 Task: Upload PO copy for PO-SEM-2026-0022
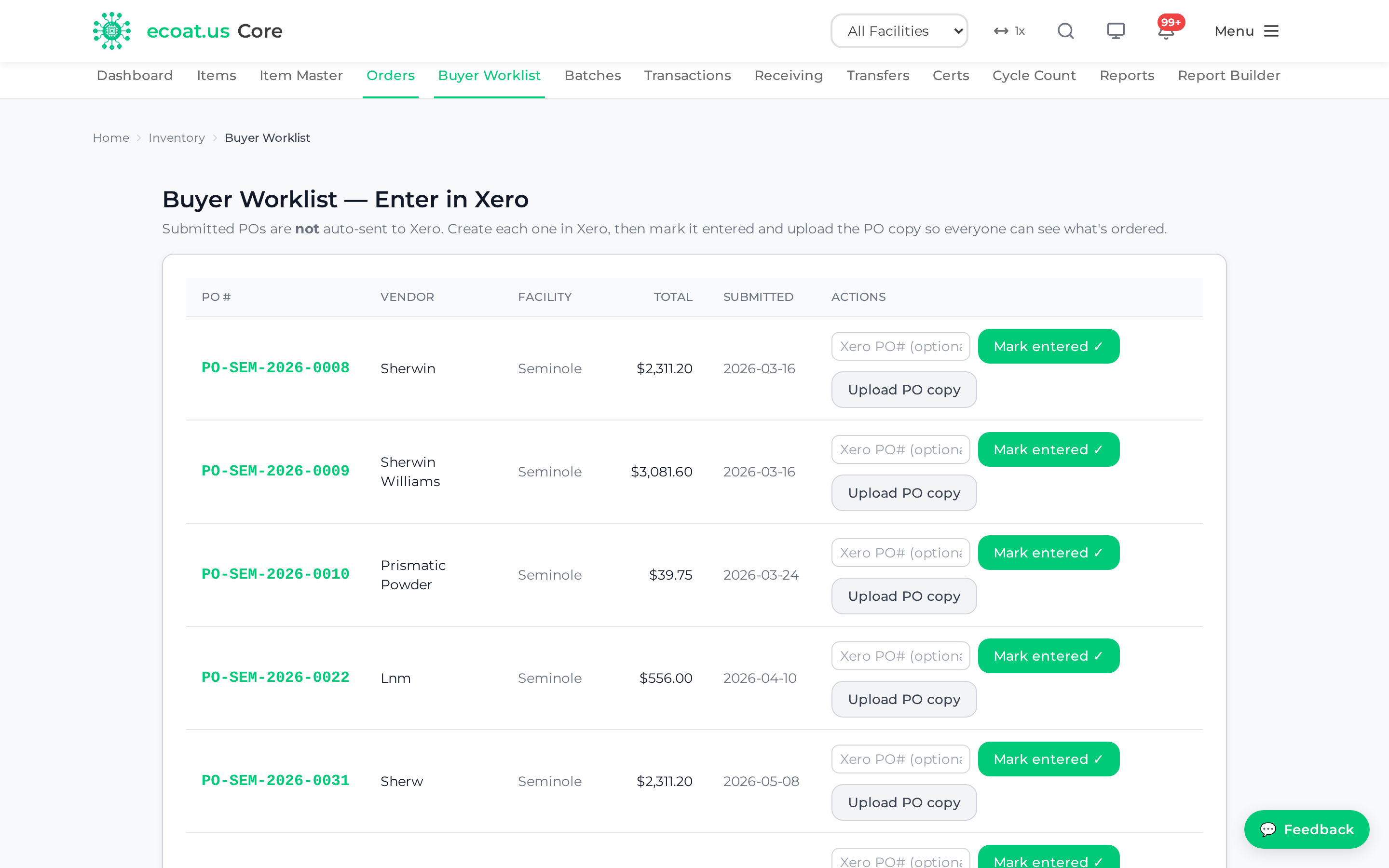pos(904,700)
